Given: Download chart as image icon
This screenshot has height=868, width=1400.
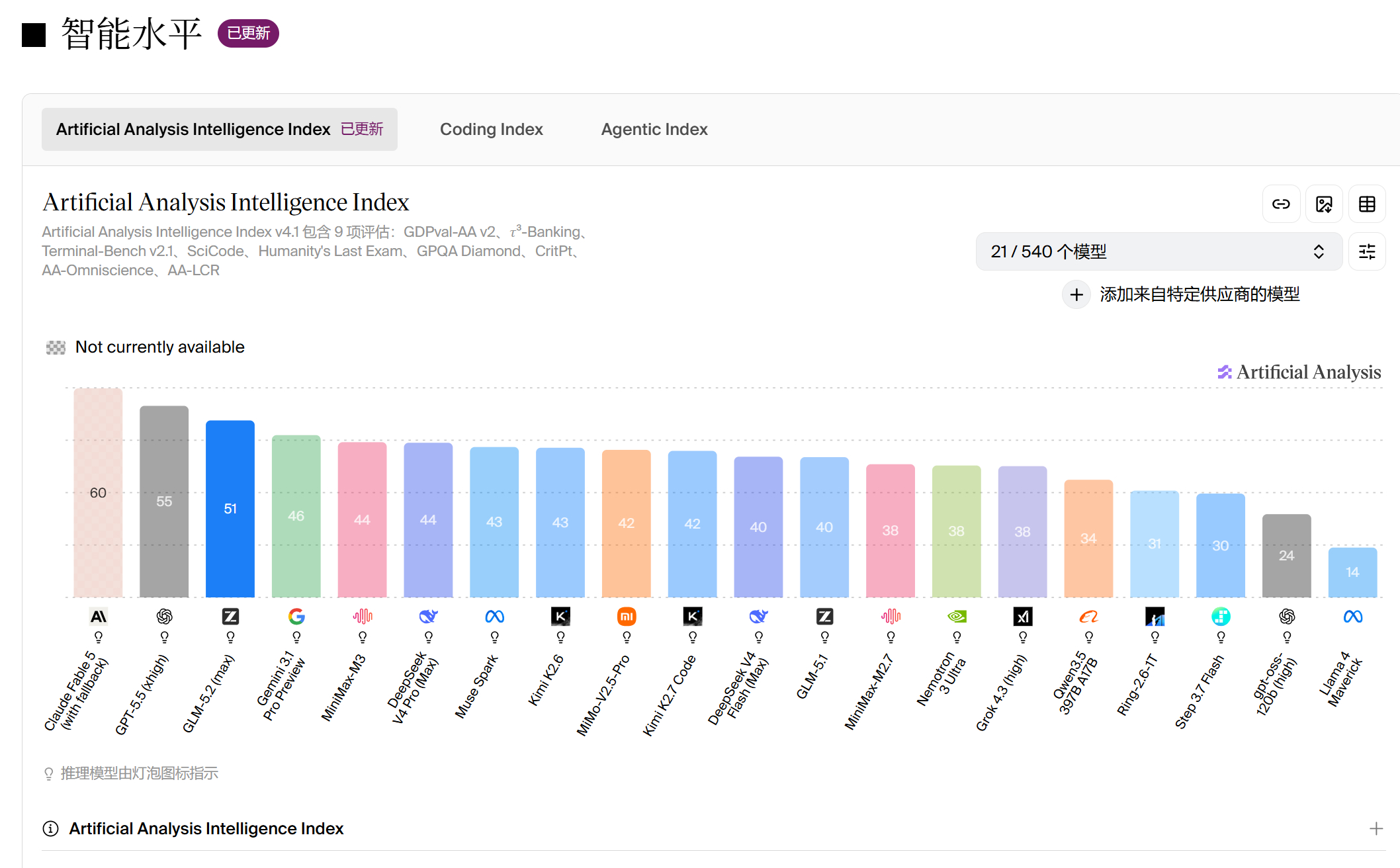Looking at the screenshot, I should click(x=1324, y=204).
